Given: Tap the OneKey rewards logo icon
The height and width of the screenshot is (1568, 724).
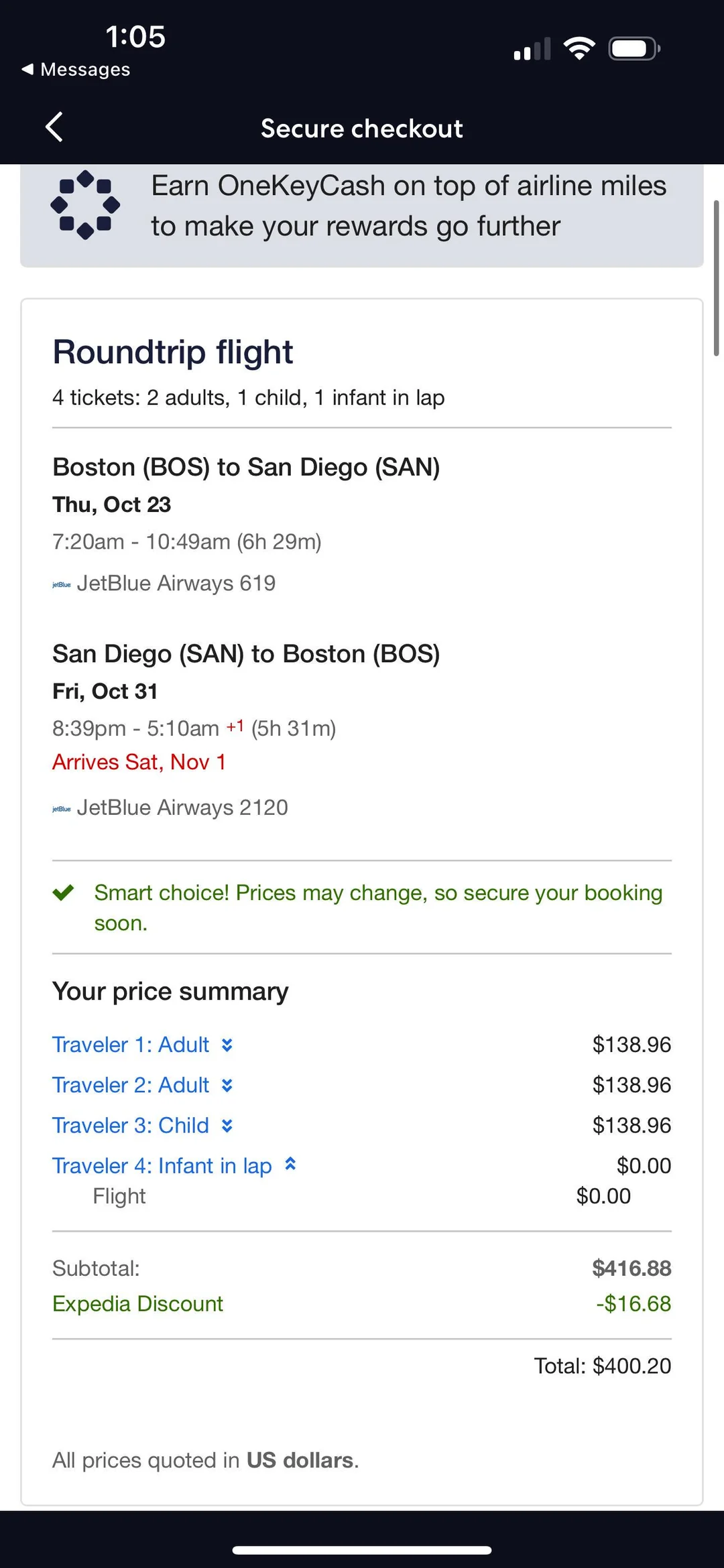Looking at the screenshot, I should [x=85, y=205].
